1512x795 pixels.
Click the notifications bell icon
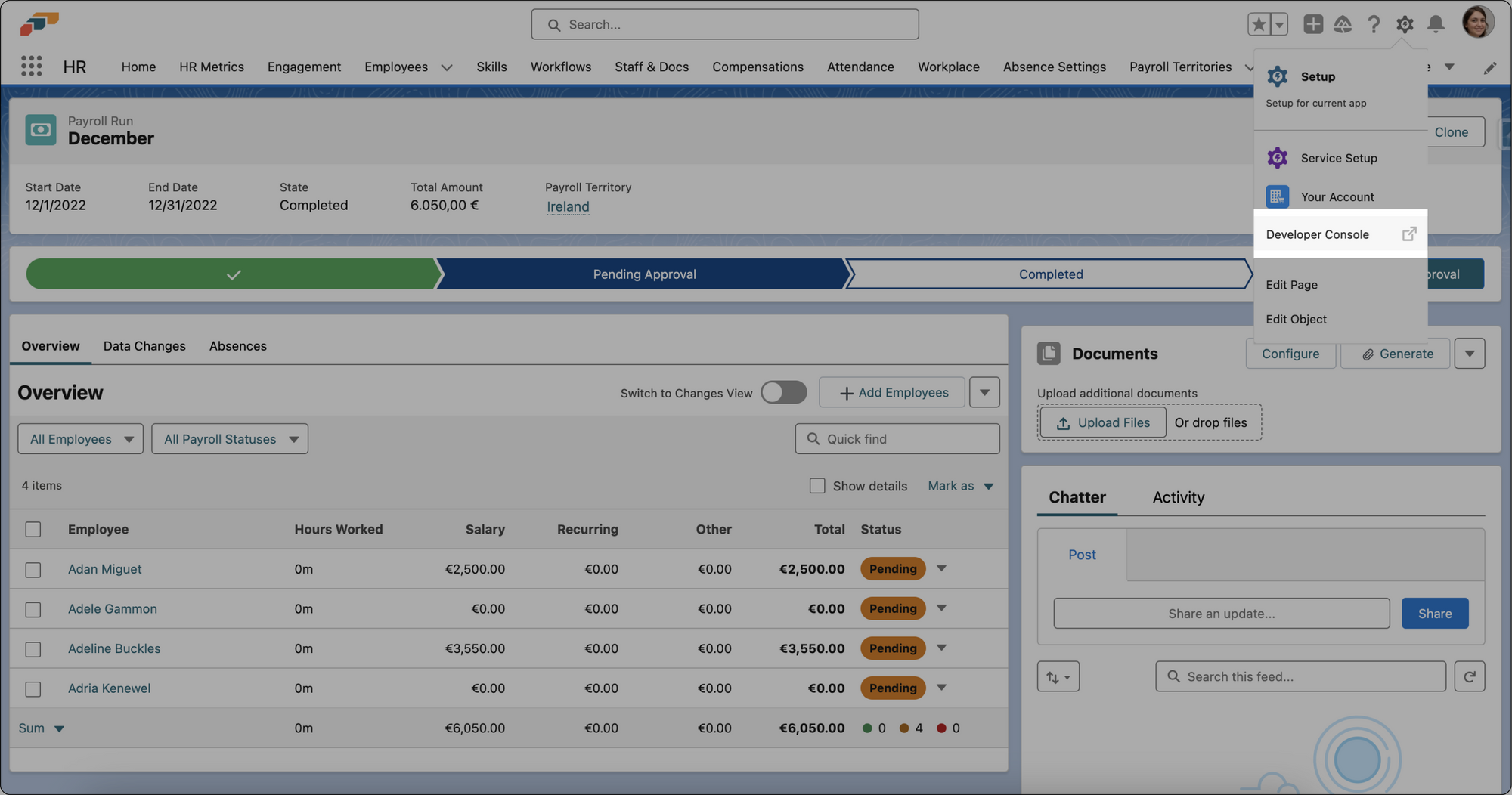tap(1435, 24)
